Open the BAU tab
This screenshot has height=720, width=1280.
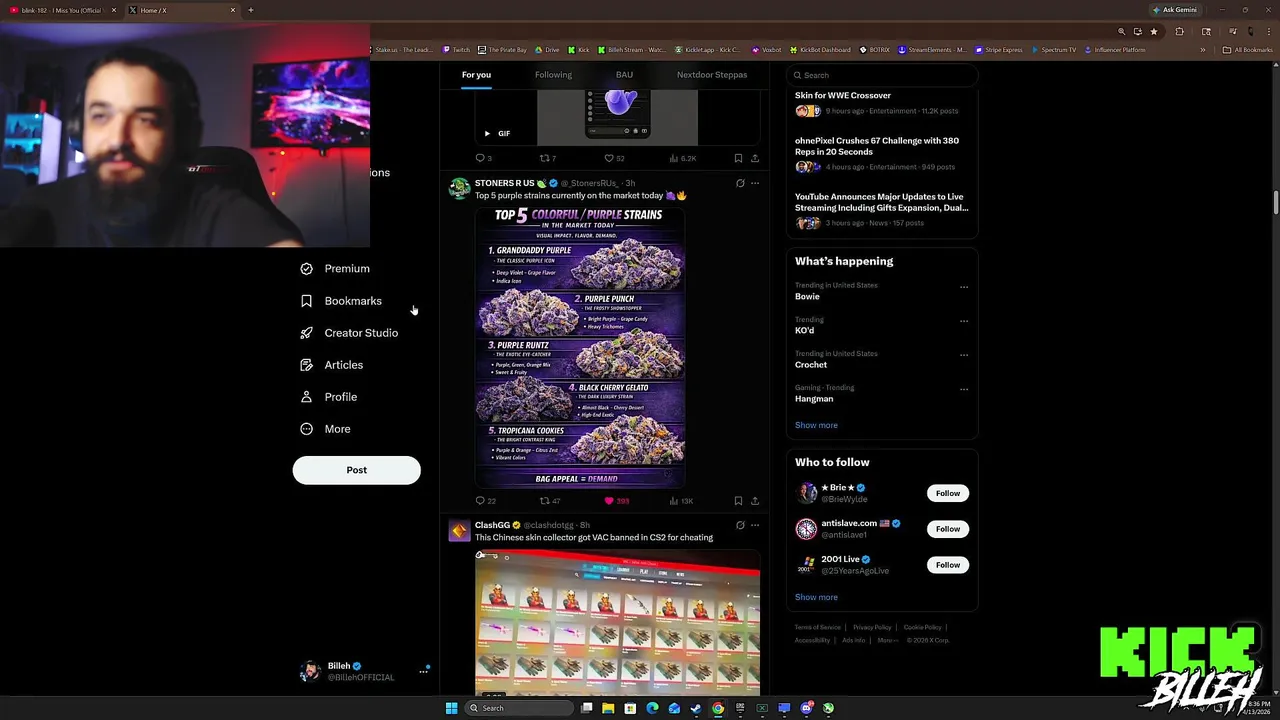[624, 74]
